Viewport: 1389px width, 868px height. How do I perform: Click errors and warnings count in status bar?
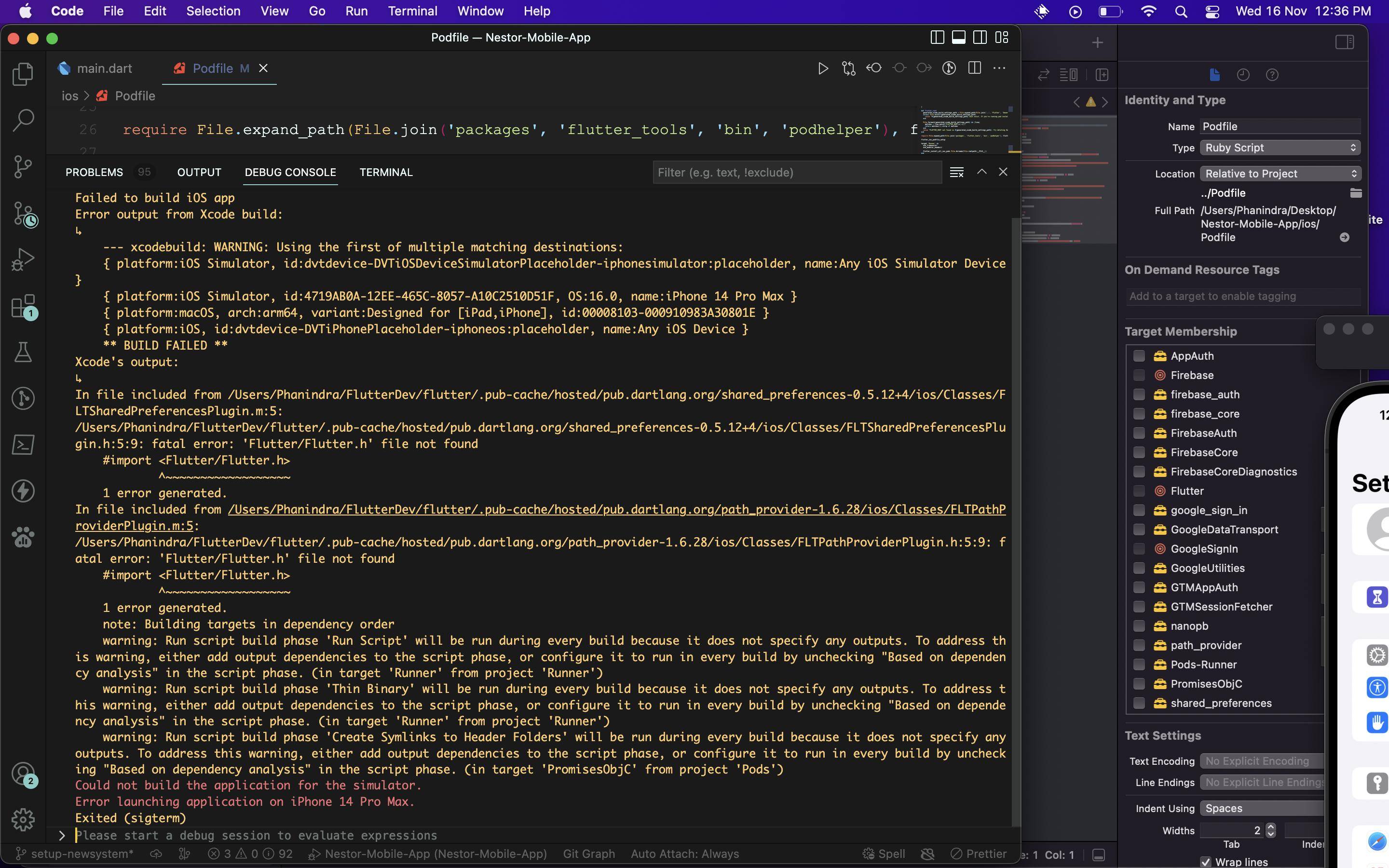click(250, 854)
